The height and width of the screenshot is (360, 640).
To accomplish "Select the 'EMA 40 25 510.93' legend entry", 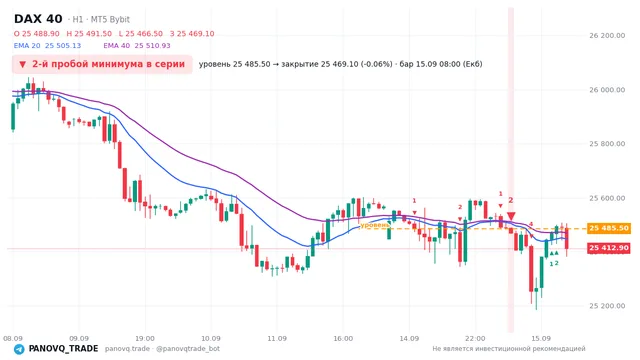I will coord(137,46).
